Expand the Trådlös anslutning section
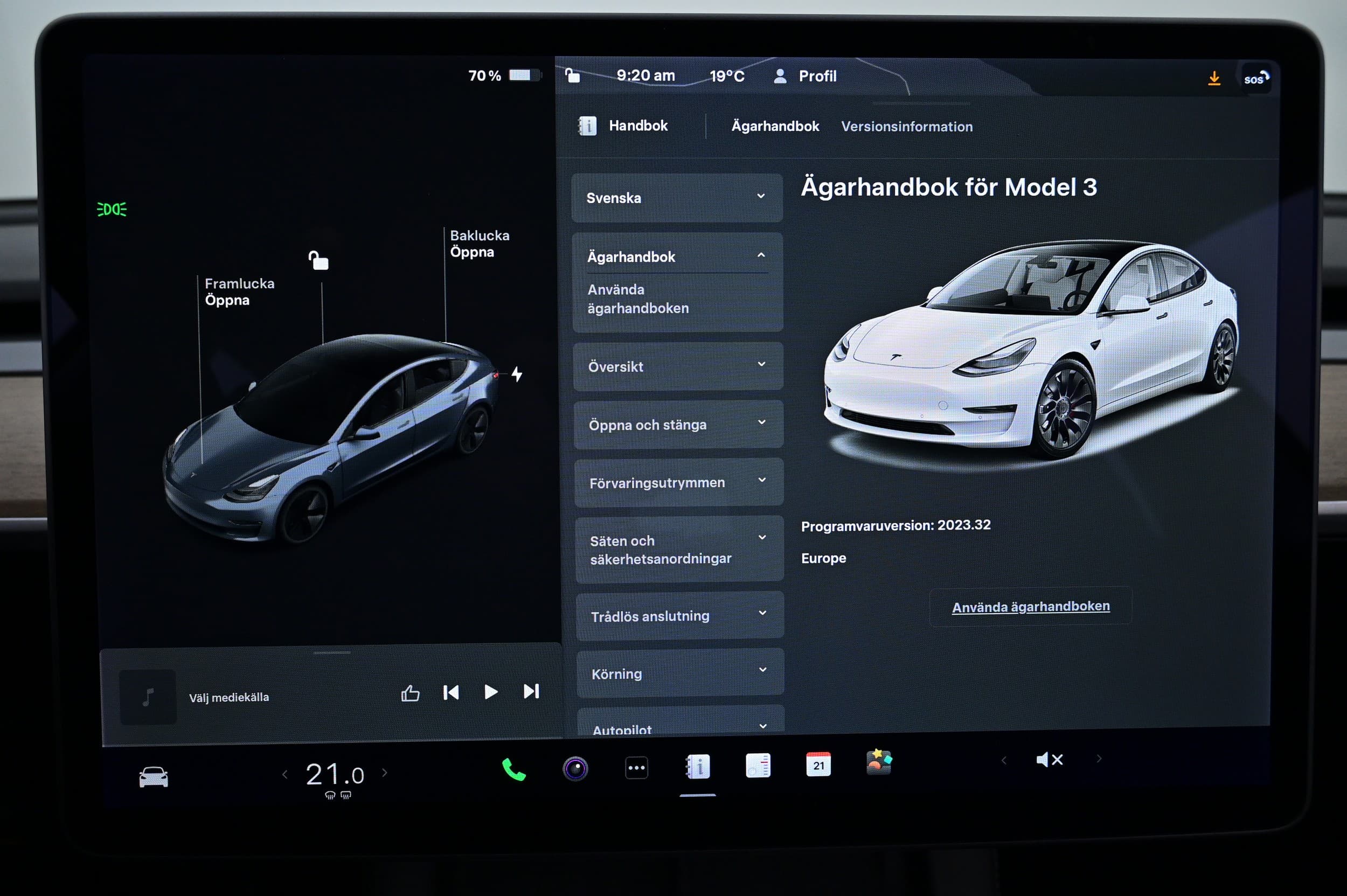Screen dimensions: 1347x896 [680, 615]
